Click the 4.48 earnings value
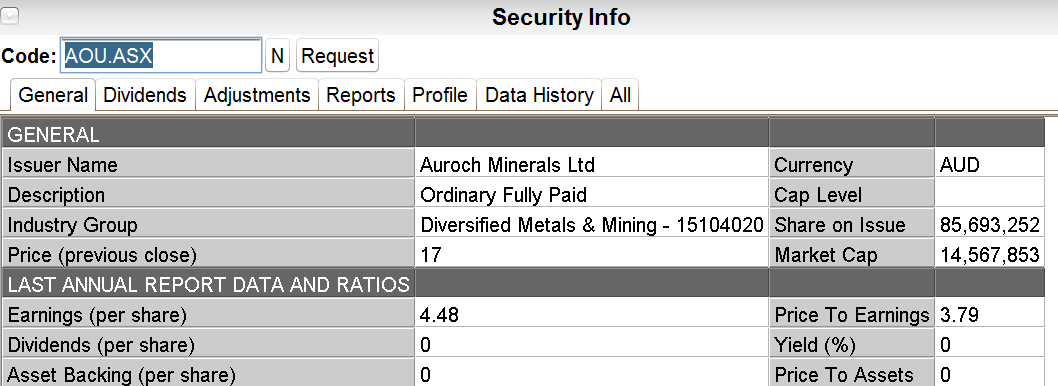 click(x=591, y=314)
